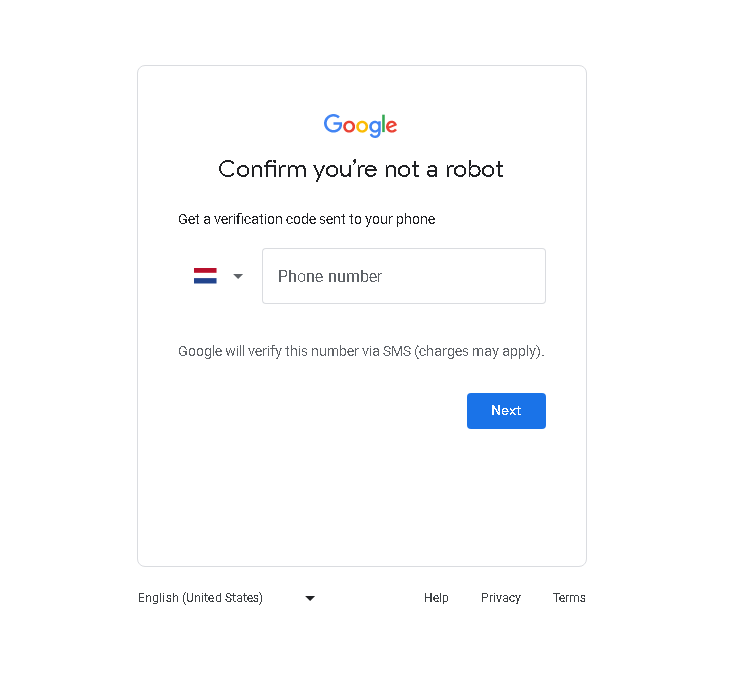Open the country code dropdown arrow
The image size is (734, 677).
click(238, 276)
